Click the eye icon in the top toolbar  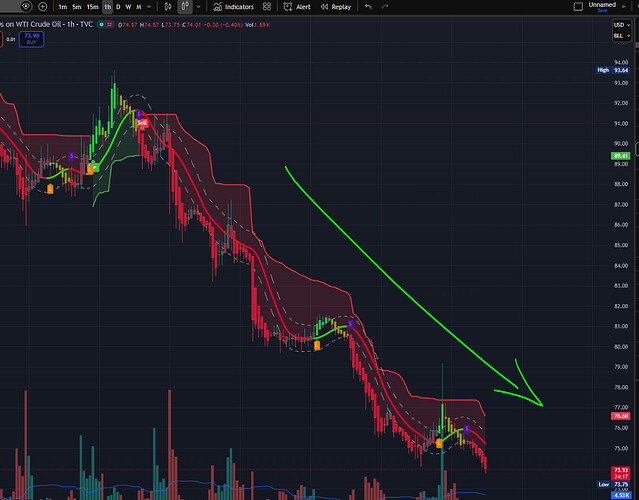(26, 7)
